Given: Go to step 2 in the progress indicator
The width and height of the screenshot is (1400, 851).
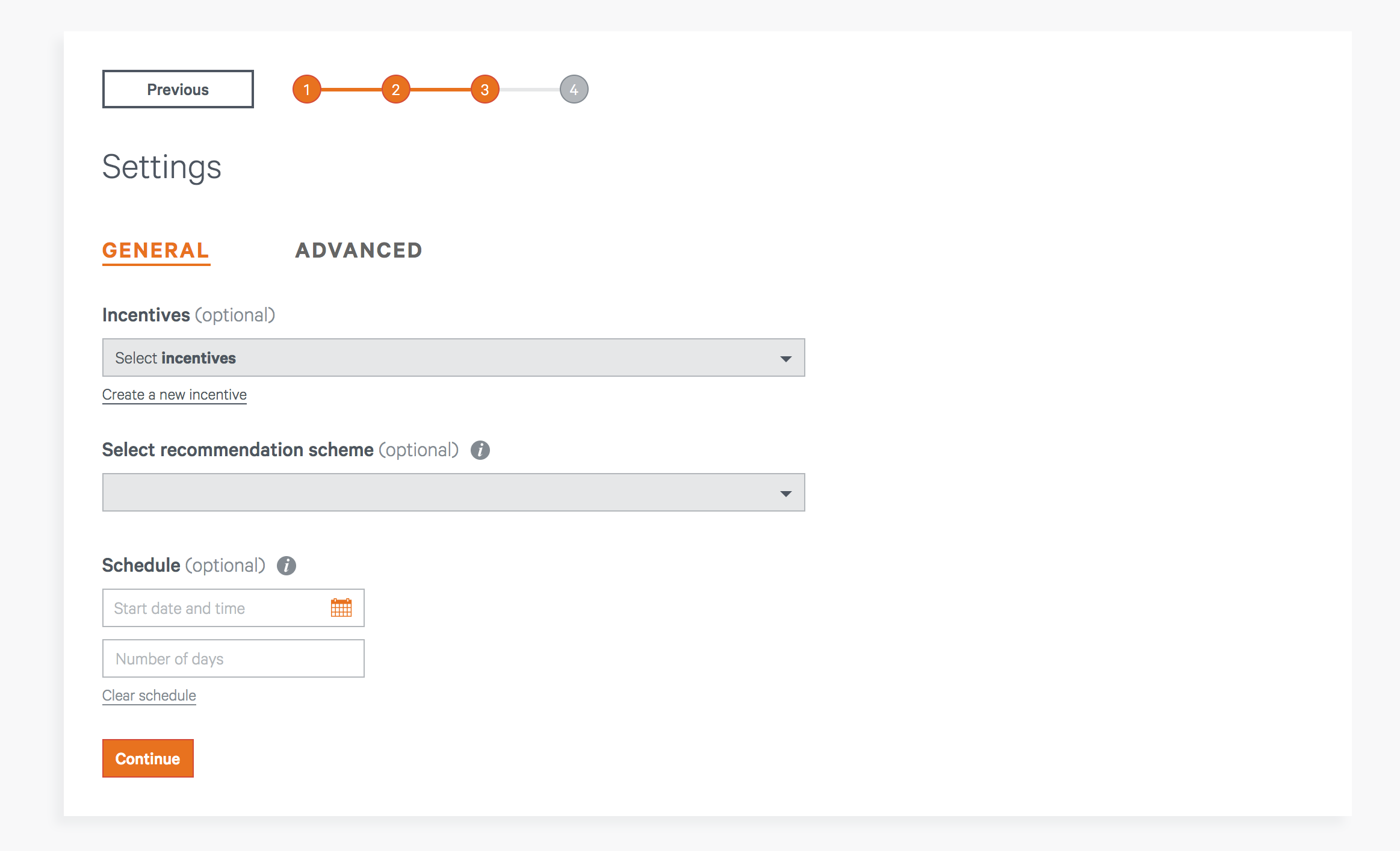Looking at the screenshot, I should tap(396, 90).
